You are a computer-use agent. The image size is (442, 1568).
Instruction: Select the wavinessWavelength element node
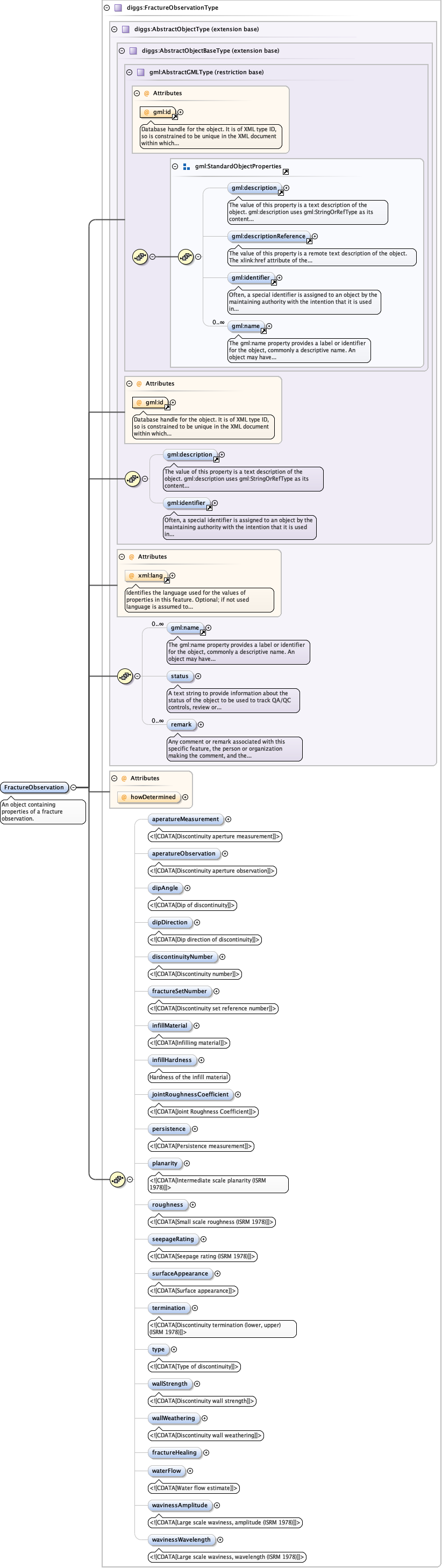point(181,1540)
